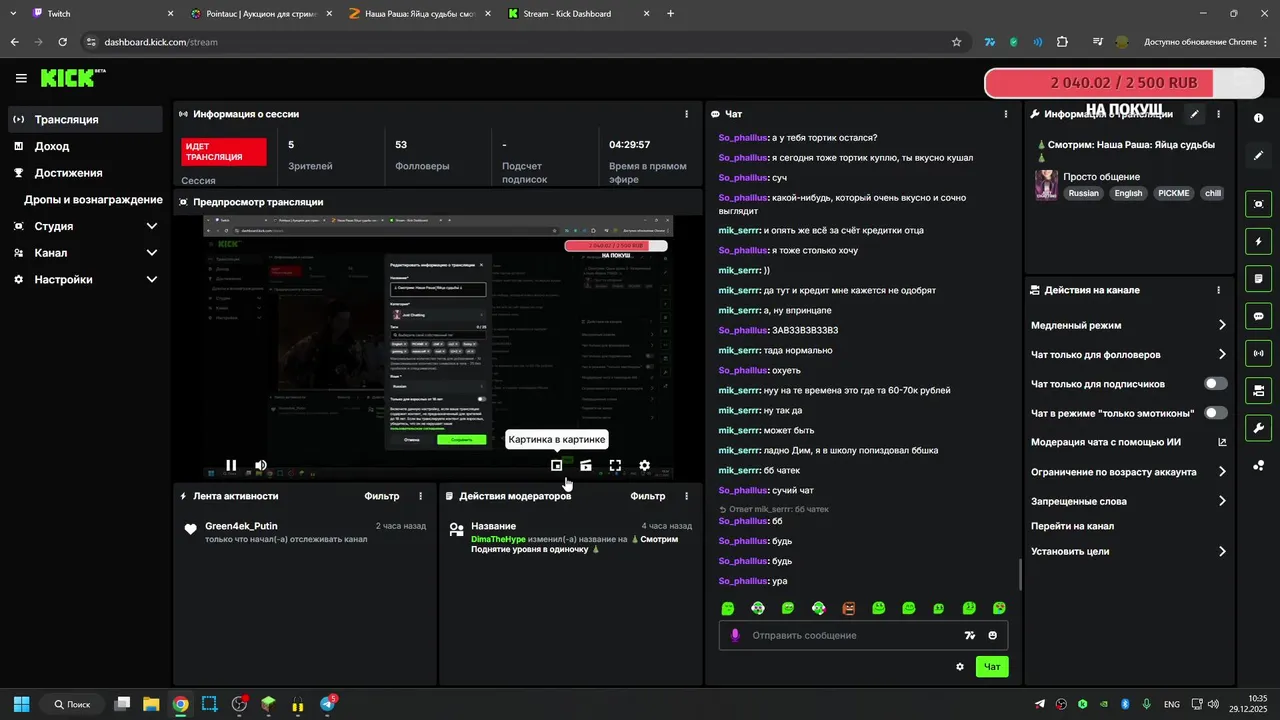Click the translate icon in chat input
Image resolution: width=1280 pixels, height=720 pixels.
coord(969,635)
